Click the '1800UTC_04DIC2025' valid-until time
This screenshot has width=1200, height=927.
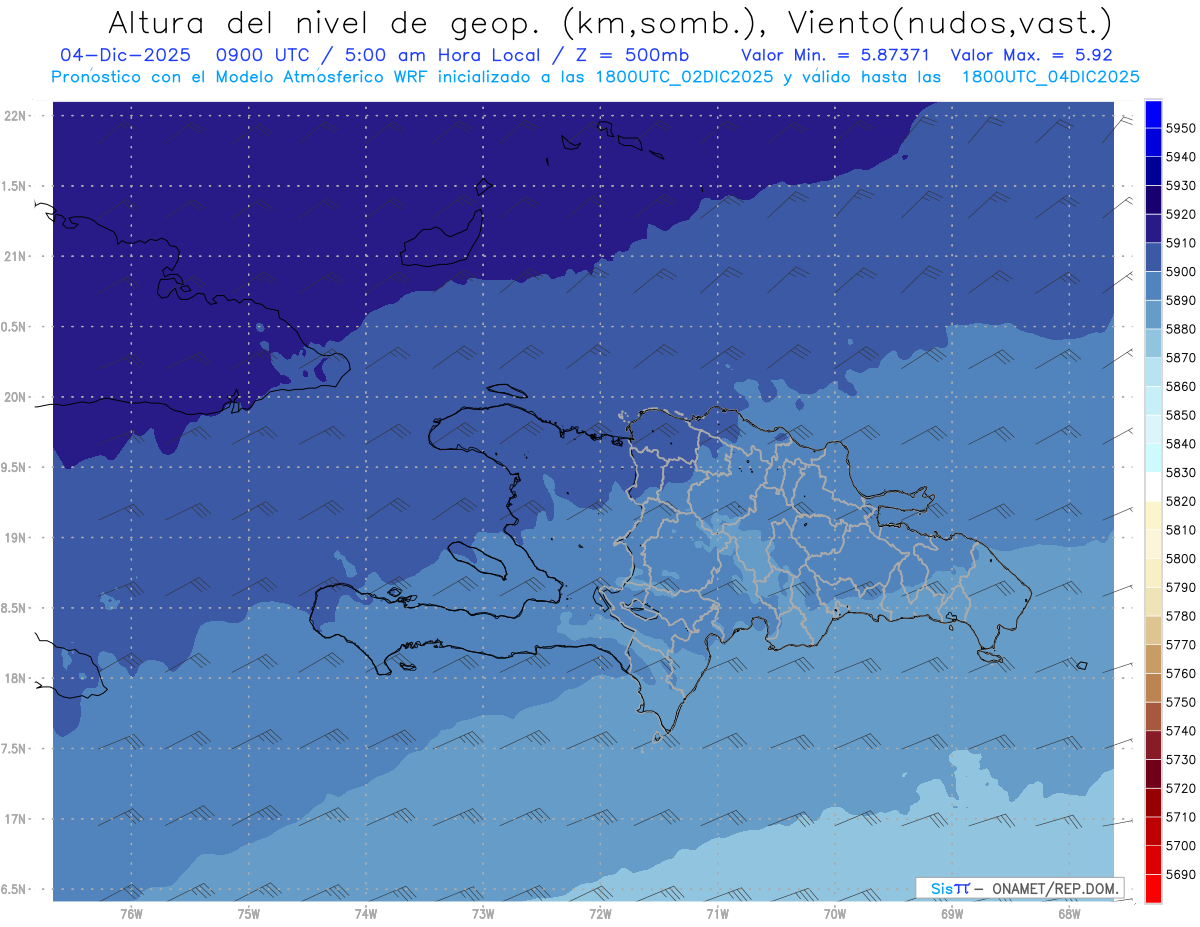pyautogui.click(x=1050, y=77)
